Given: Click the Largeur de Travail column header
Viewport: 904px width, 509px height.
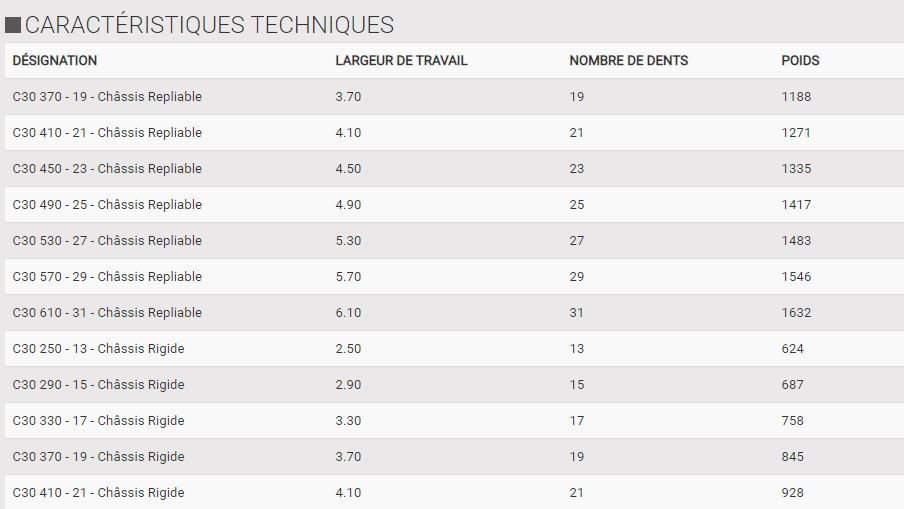Looking at the screenshot, I should coord(401,60).
